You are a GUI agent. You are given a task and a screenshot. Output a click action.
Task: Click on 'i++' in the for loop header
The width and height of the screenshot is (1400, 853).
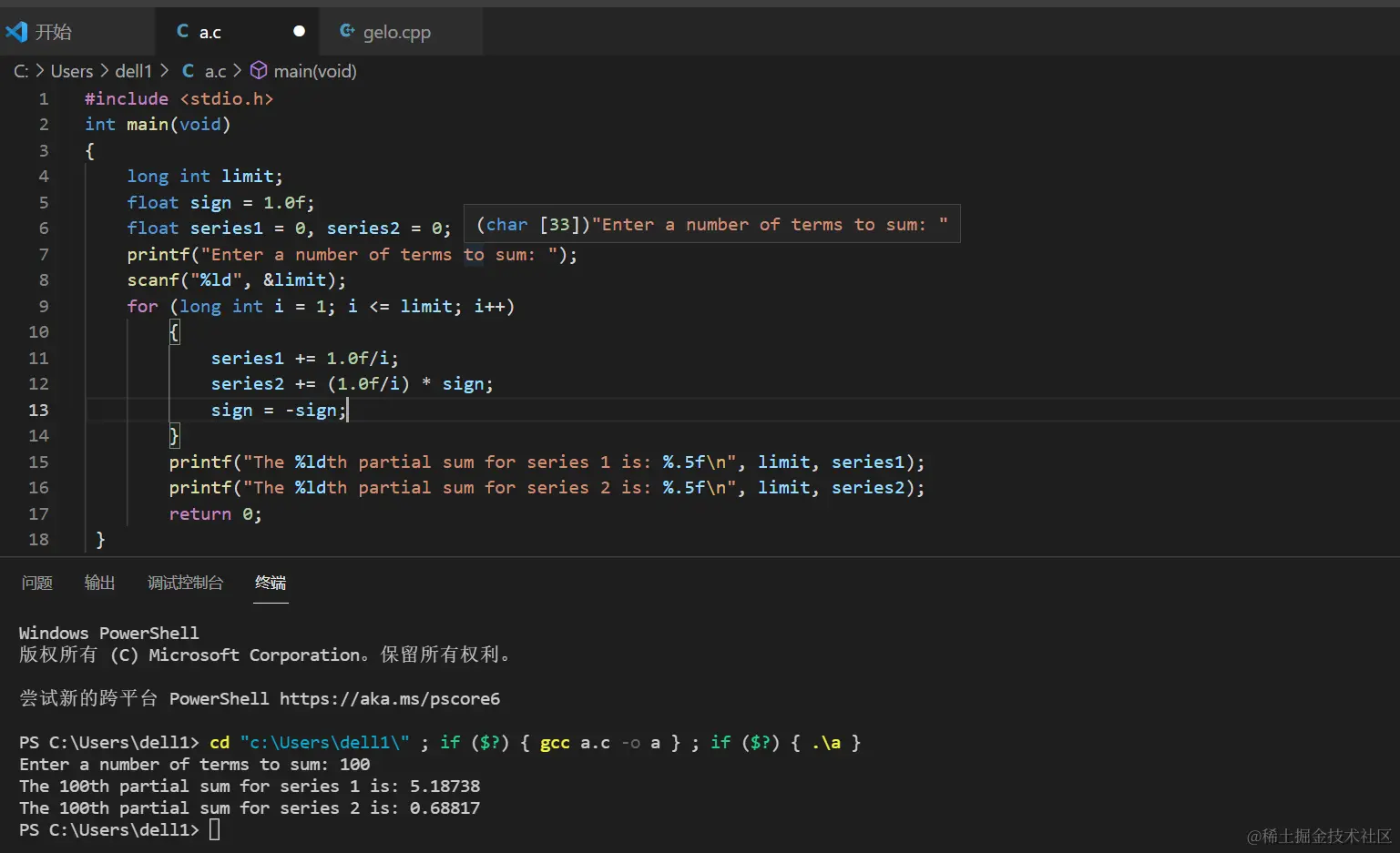[489, 306]
